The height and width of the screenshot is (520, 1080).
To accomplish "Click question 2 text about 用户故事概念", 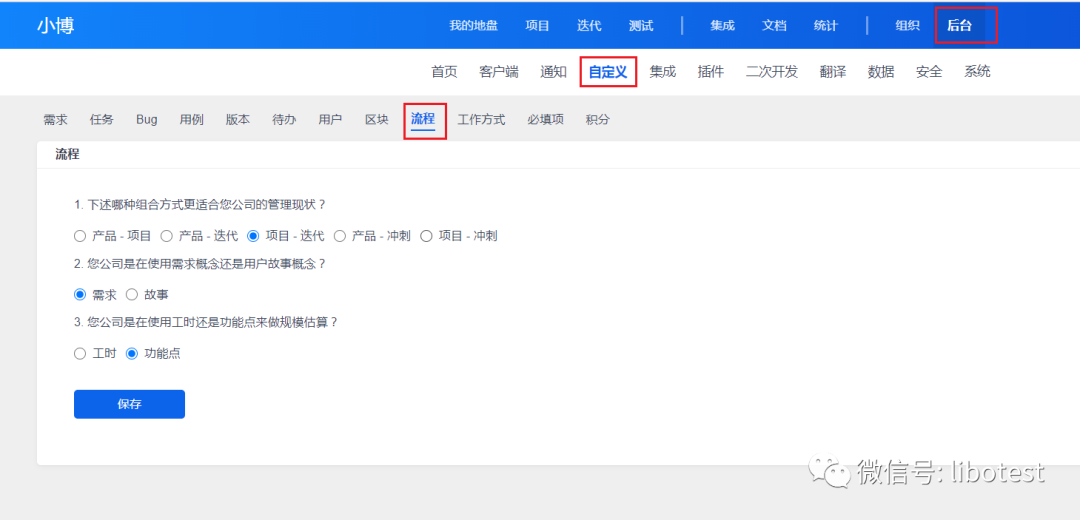I will pyautogui.click(x=200, y=263).
